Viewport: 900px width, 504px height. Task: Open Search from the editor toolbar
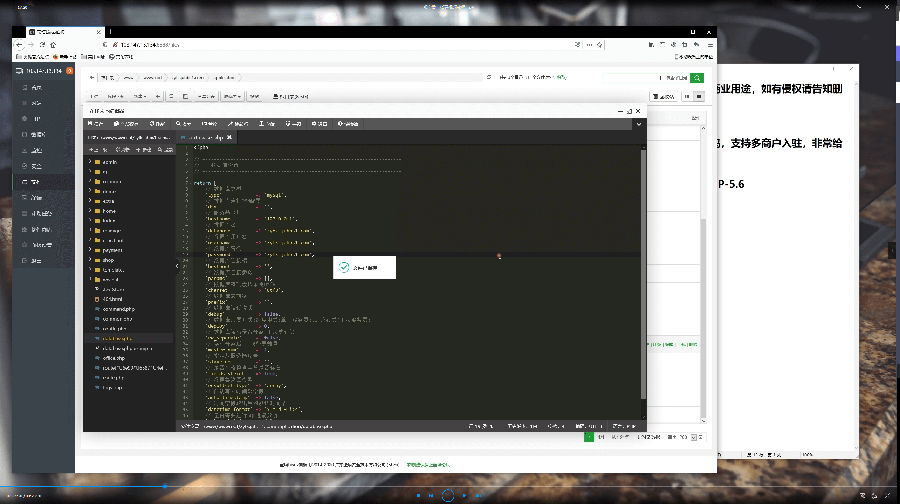point(184,124)
